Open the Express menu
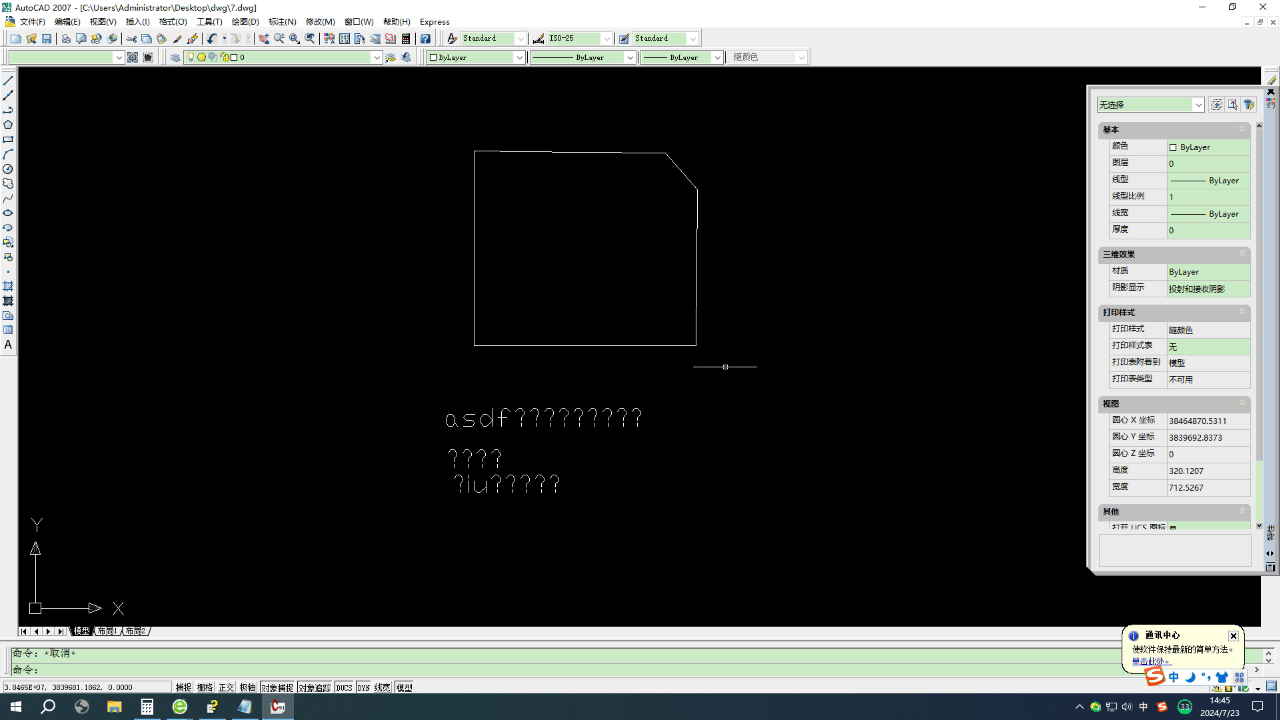Viewport: 1280px width, 720px height. click(434, 22)
